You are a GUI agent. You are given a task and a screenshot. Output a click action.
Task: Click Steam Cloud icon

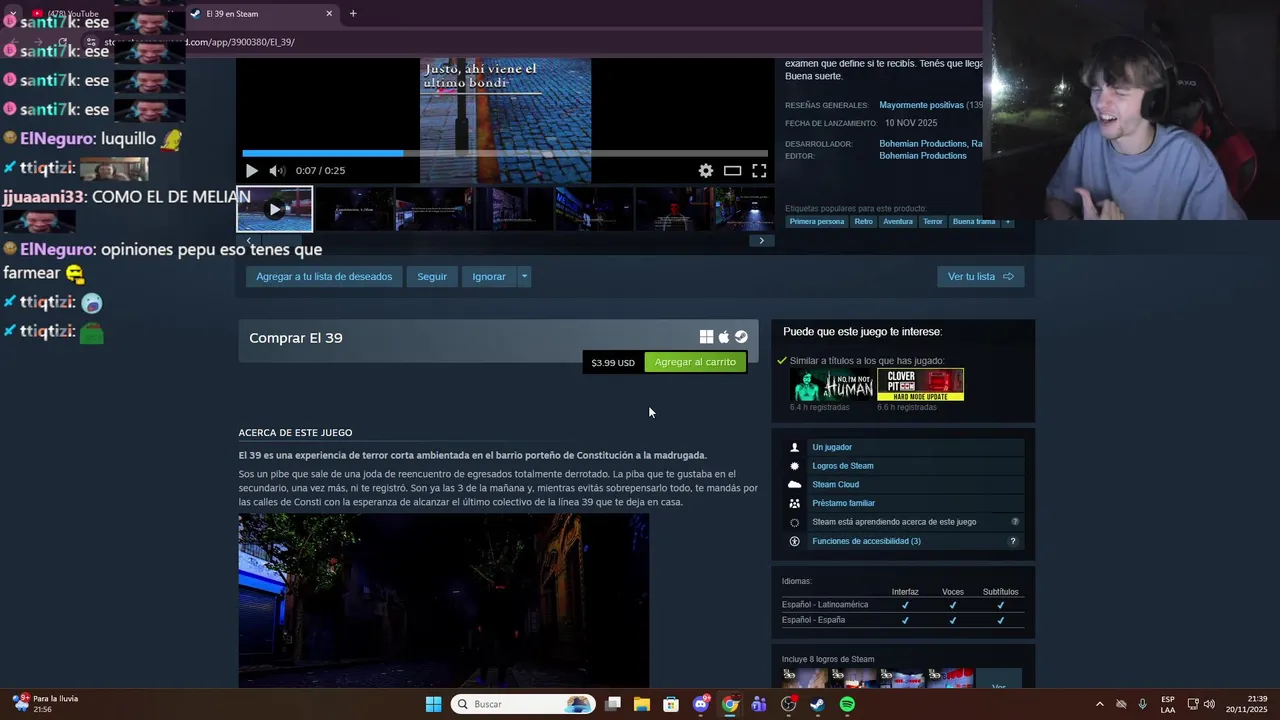pyautogui.click(x=795, y=485)
